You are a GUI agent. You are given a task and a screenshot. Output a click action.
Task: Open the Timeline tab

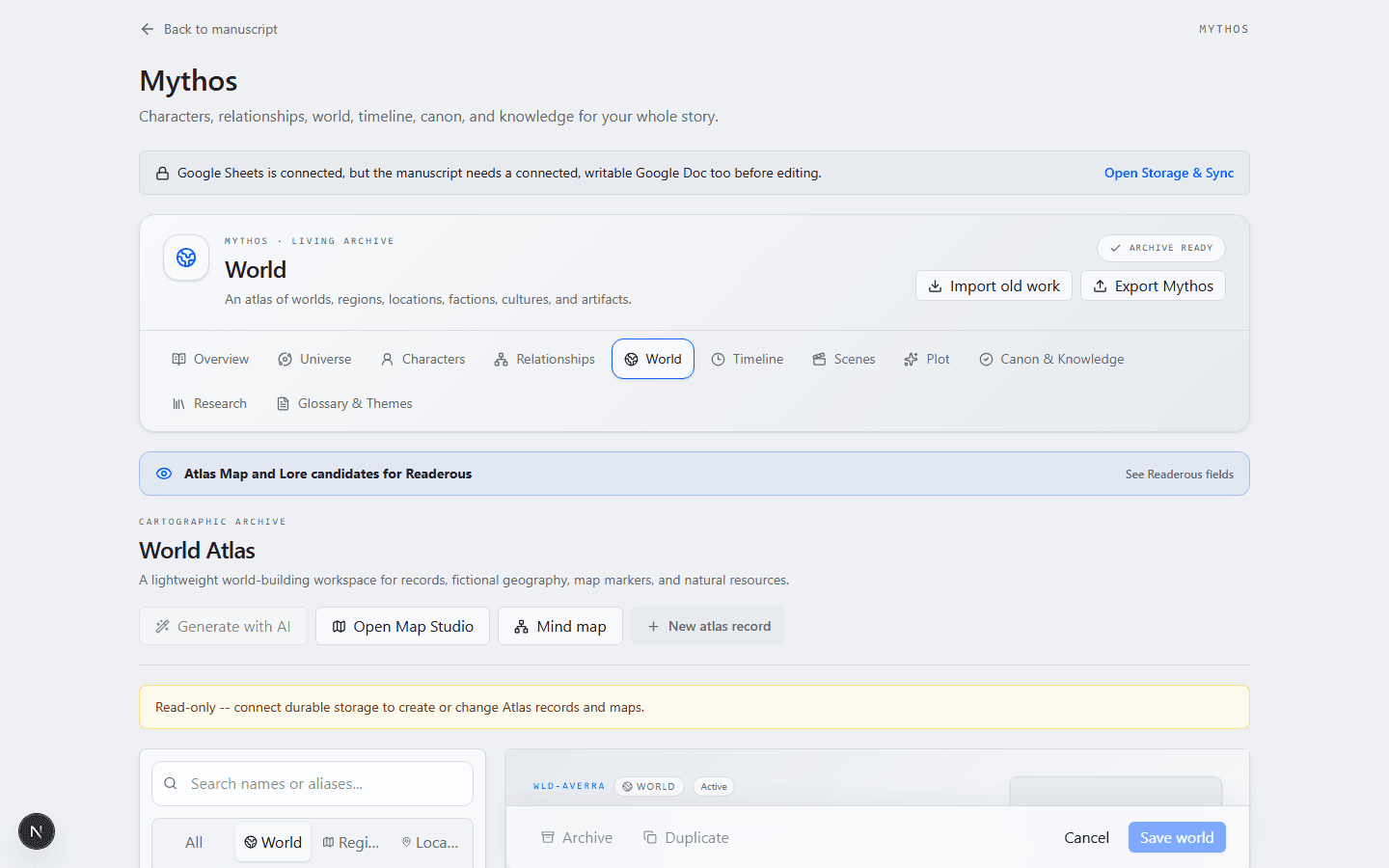tap(748, 359)
